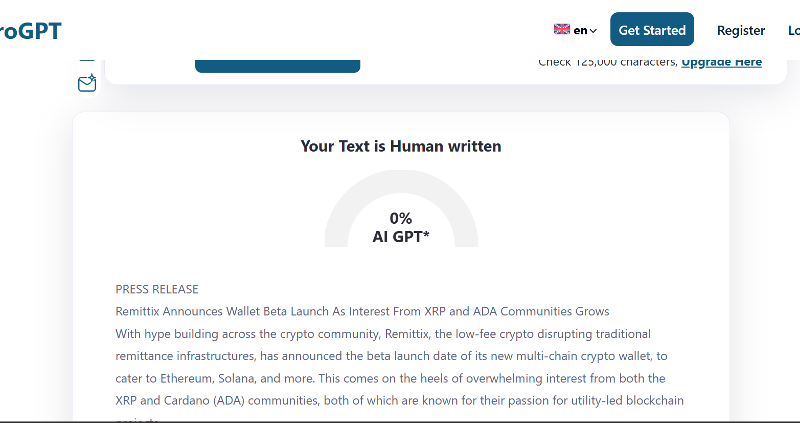800x424 pixels.
Task: Open the Register page
Action: (741, 31)
